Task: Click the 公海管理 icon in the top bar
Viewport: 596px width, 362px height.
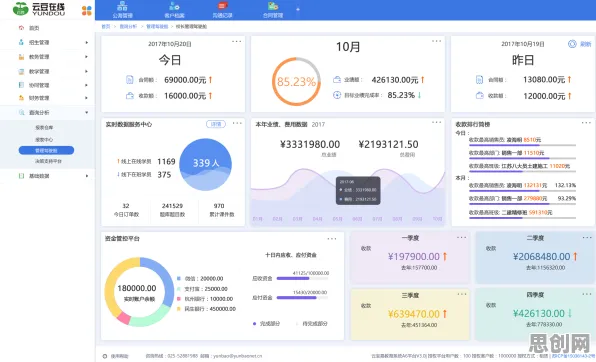Action: coord(122,6)
